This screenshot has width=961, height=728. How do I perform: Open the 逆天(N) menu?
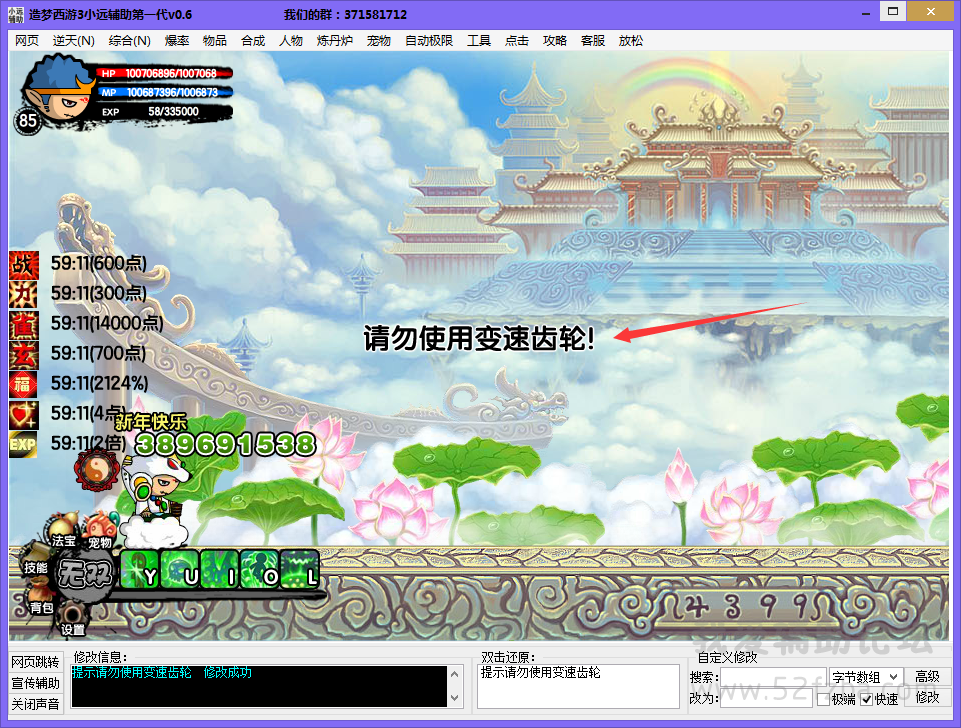[x=74, y=41]
